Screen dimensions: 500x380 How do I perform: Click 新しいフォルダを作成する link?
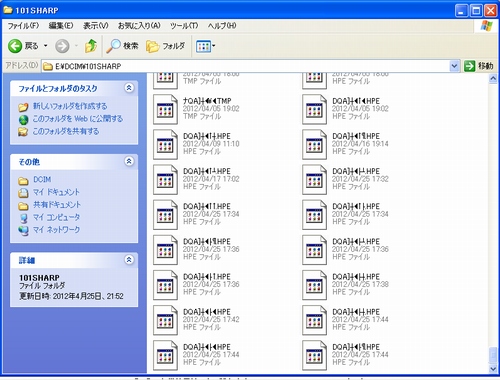[70, 106]
